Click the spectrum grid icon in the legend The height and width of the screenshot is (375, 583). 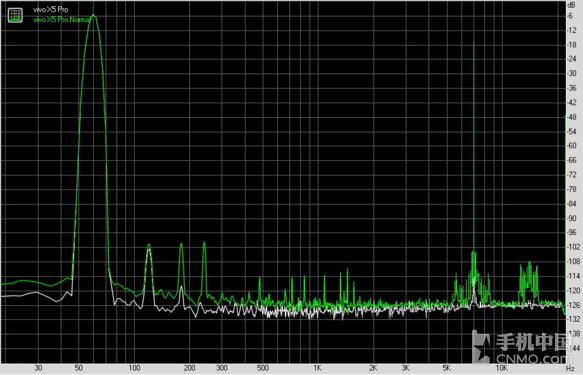coord(15,15)
